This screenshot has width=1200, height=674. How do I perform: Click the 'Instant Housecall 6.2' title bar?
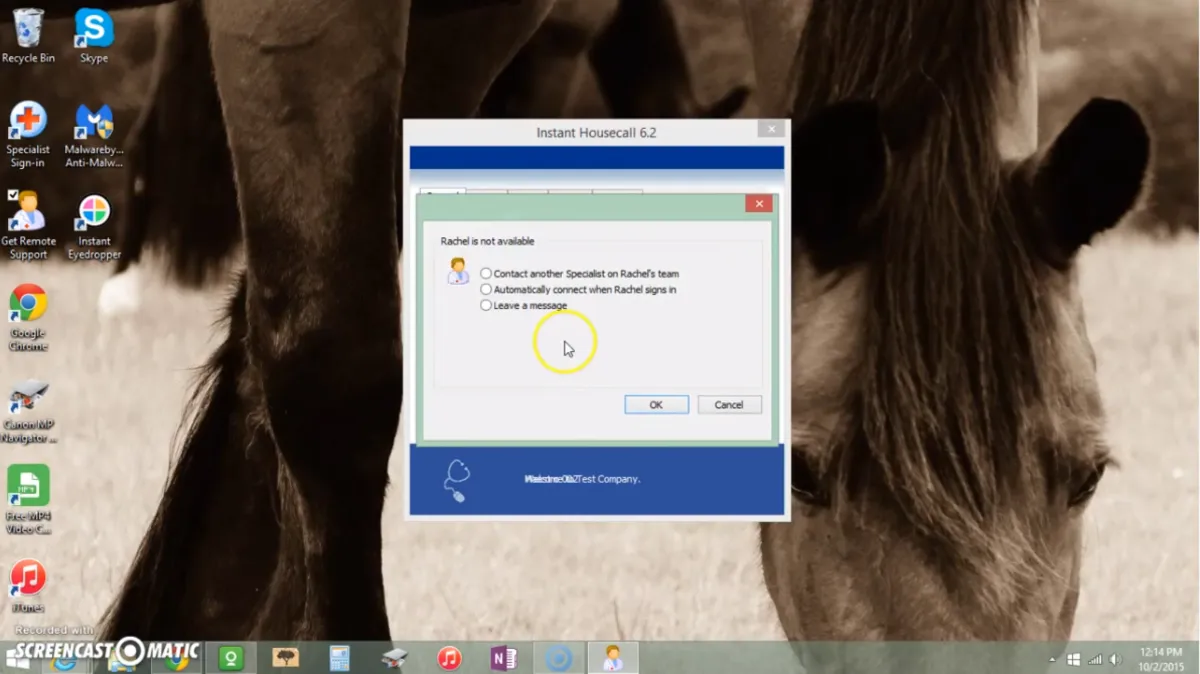(596, 132)
